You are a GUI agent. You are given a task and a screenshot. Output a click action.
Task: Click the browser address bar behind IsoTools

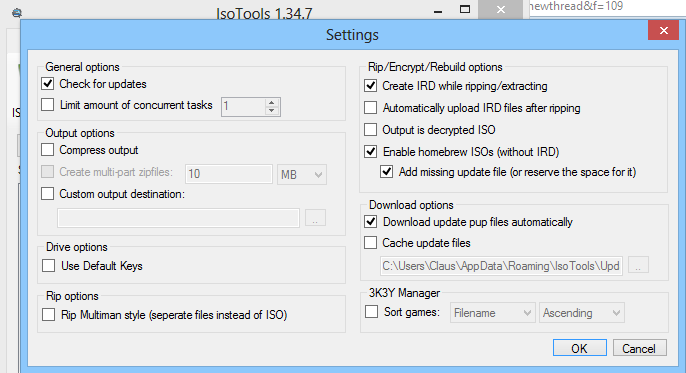tap(607, 7)
